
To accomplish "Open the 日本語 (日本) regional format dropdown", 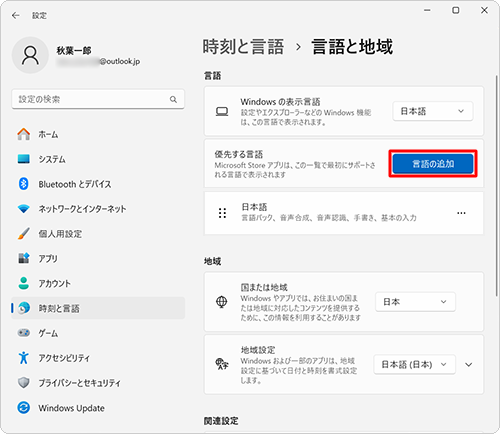I will click(414, 364).
